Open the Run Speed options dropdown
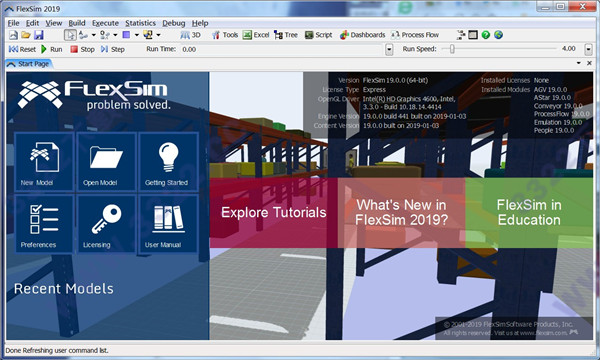 click(x=589, y=49)
